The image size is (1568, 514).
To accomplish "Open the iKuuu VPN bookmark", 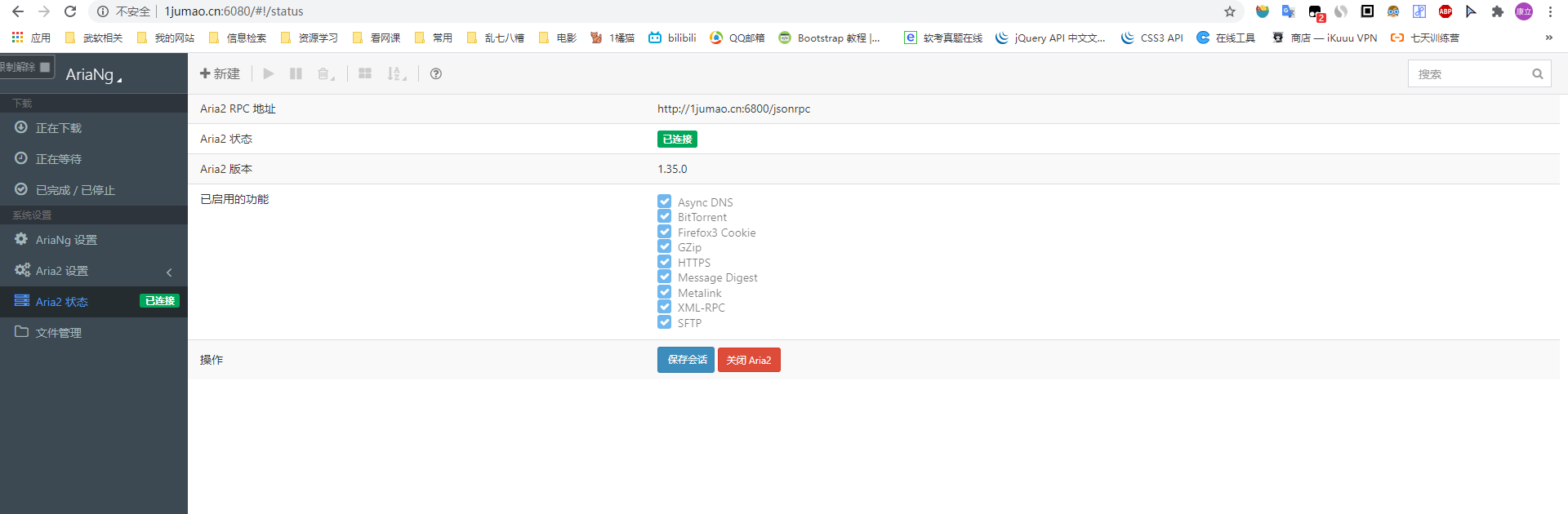I will point(1325,38).
